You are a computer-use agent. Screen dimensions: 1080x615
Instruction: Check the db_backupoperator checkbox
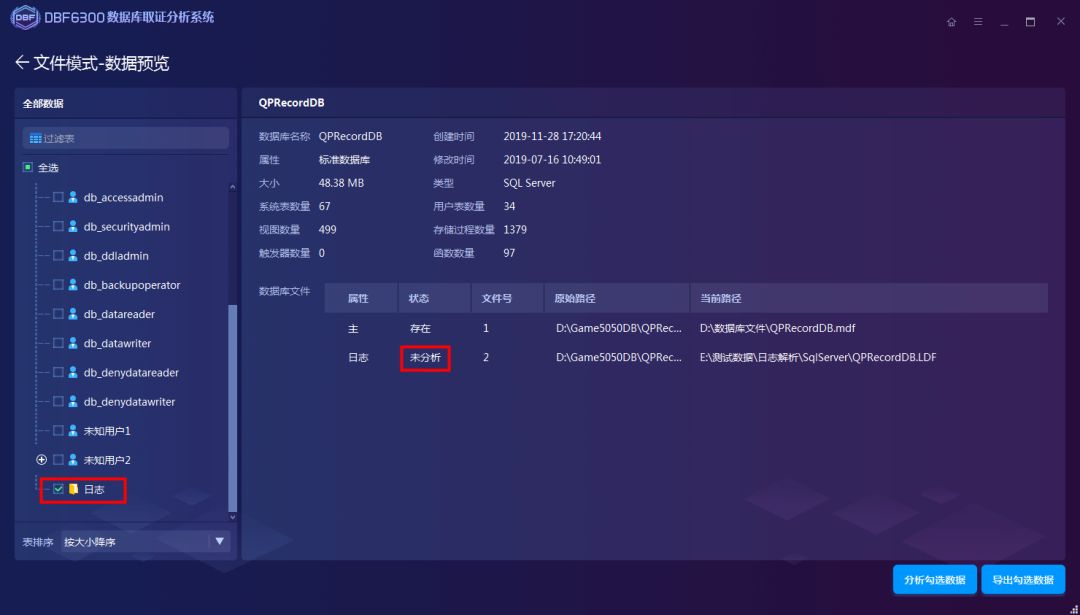(59, 285)
